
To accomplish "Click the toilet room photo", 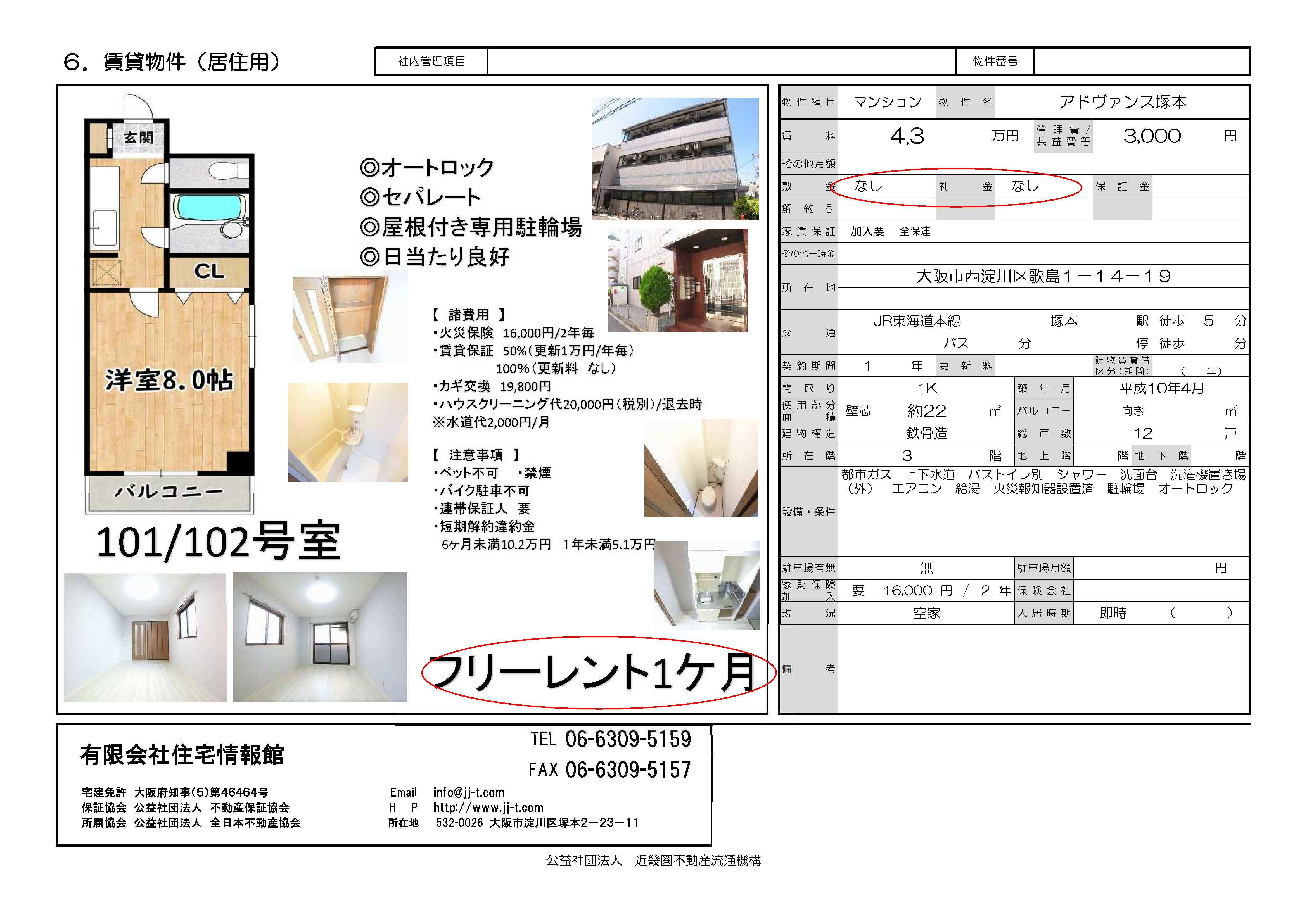I will pyautogui.click(x=701, y=468).
